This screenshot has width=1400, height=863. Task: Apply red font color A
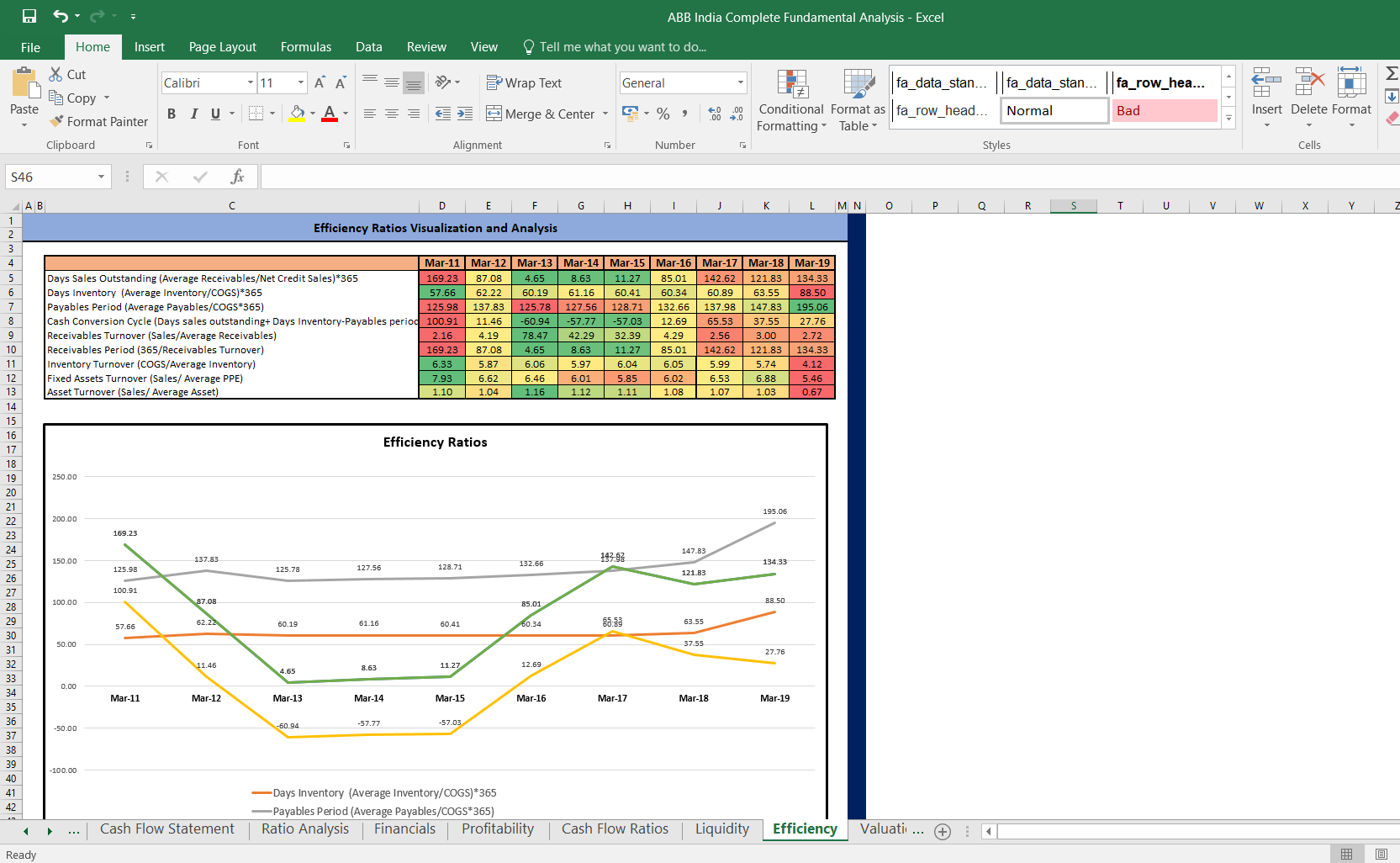[330, 113]
